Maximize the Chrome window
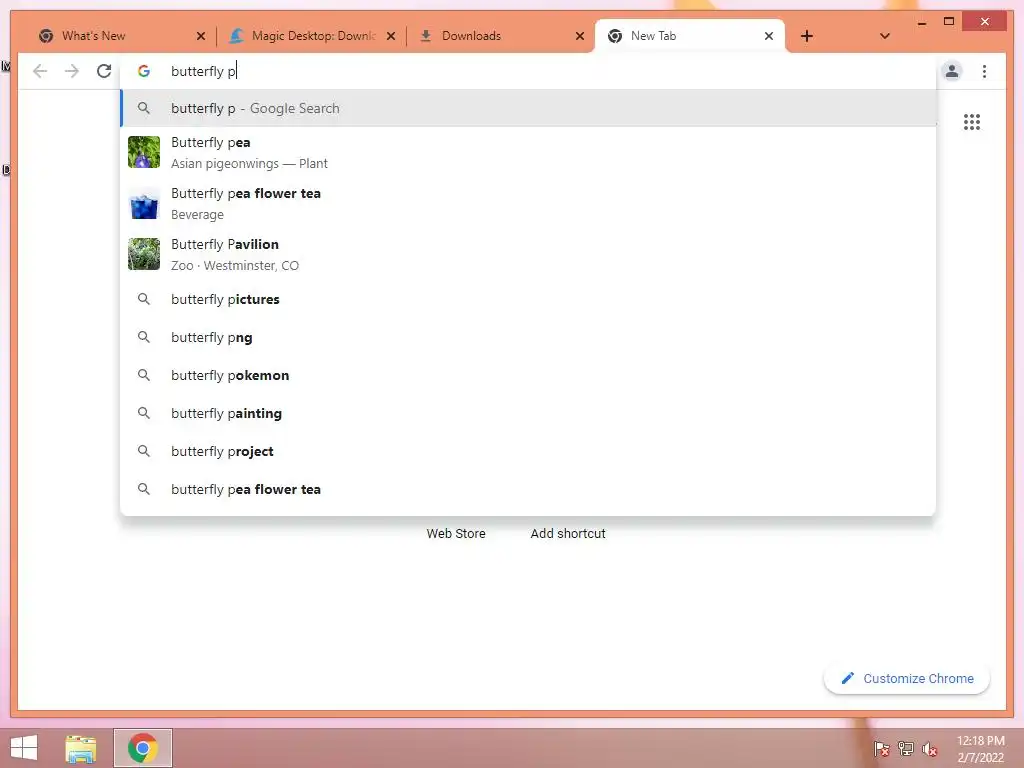Image resolution: width=1024 pixels, height=768 pixels. coord(949,22)
